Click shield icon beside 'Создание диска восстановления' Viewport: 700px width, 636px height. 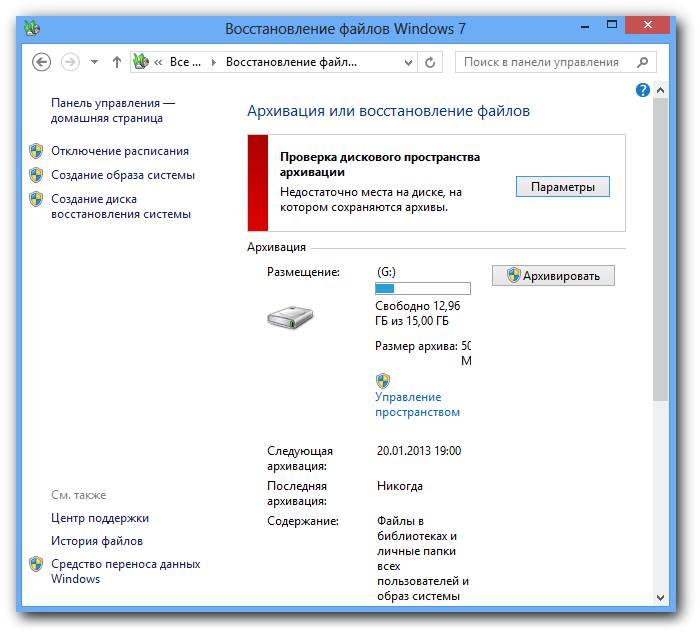[36, 199]
